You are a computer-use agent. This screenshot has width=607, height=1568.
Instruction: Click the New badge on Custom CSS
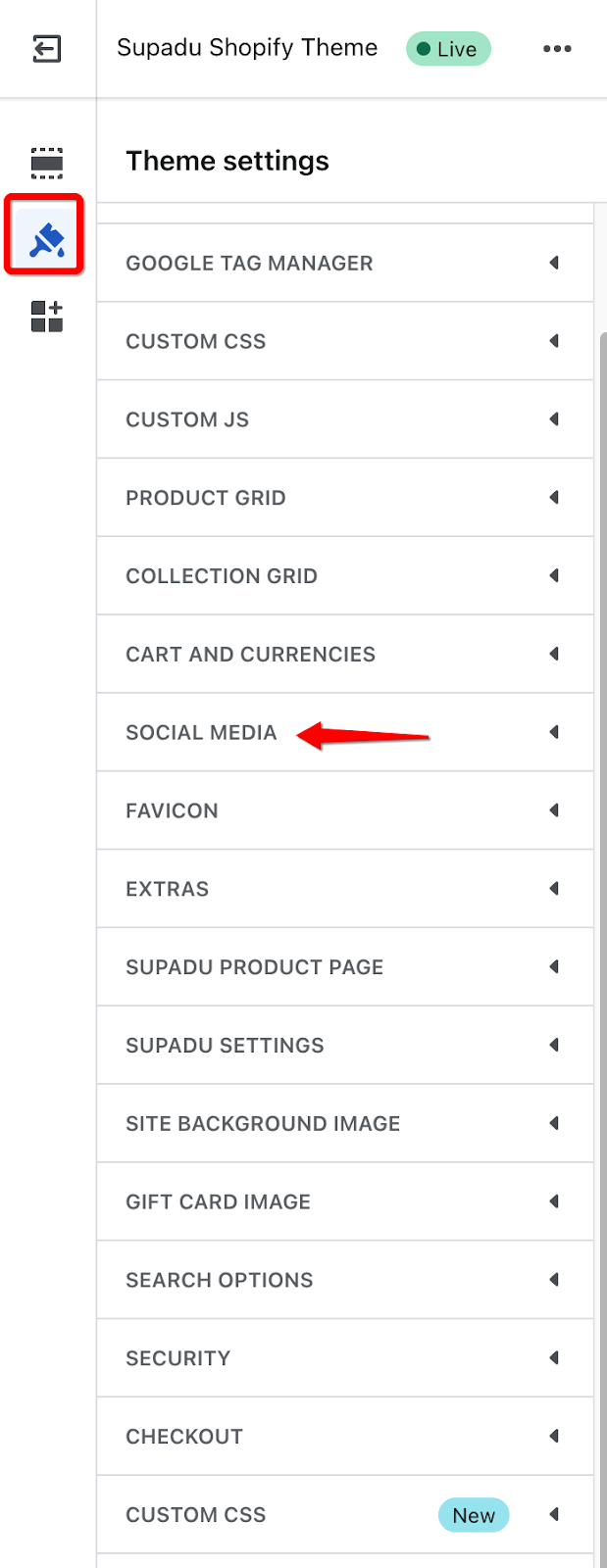click(x=474, y=1515)
